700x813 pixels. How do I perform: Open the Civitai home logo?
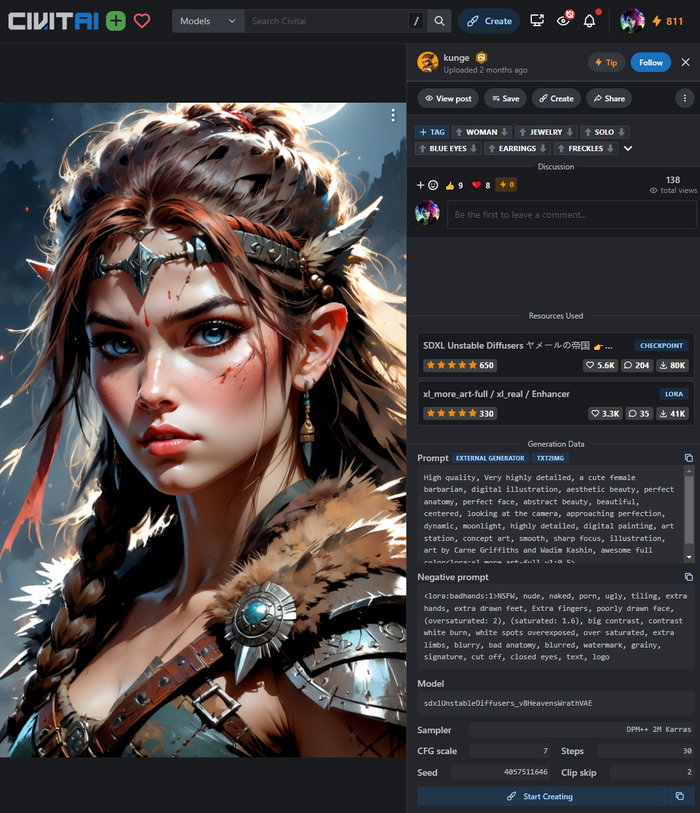click(53, 21)
